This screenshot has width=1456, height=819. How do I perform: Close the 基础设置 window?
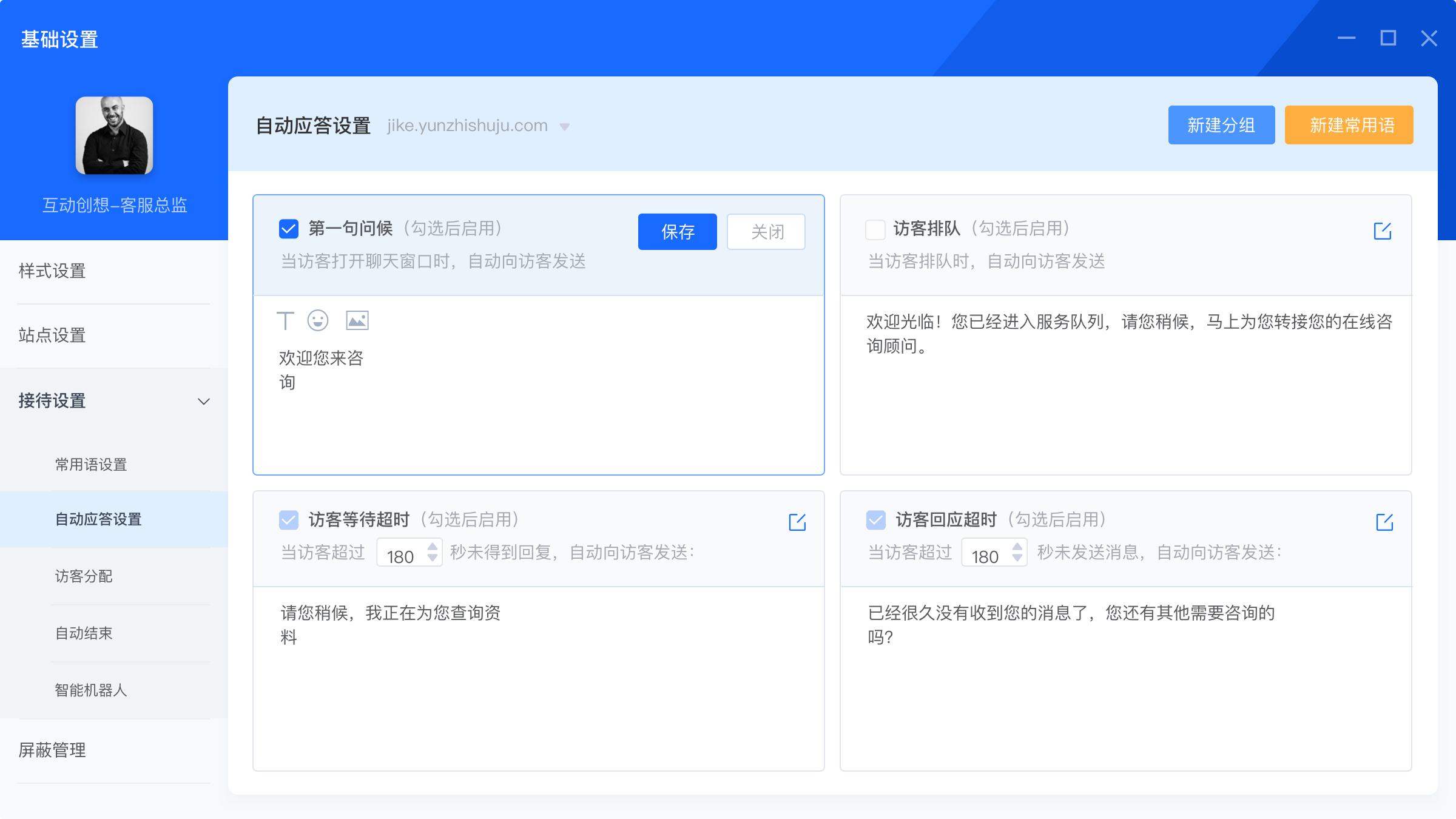(1429, 38)
